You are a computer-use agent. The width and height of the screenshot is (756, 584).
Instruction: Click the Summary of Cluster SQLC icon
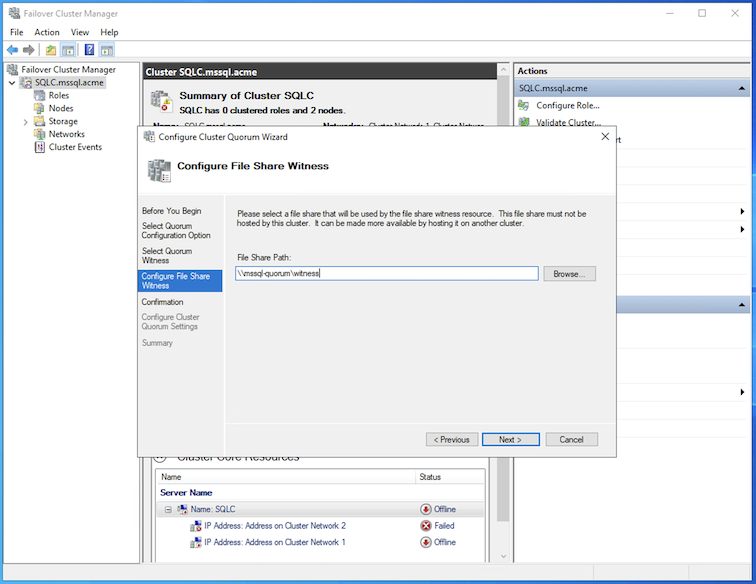(161, 102)
